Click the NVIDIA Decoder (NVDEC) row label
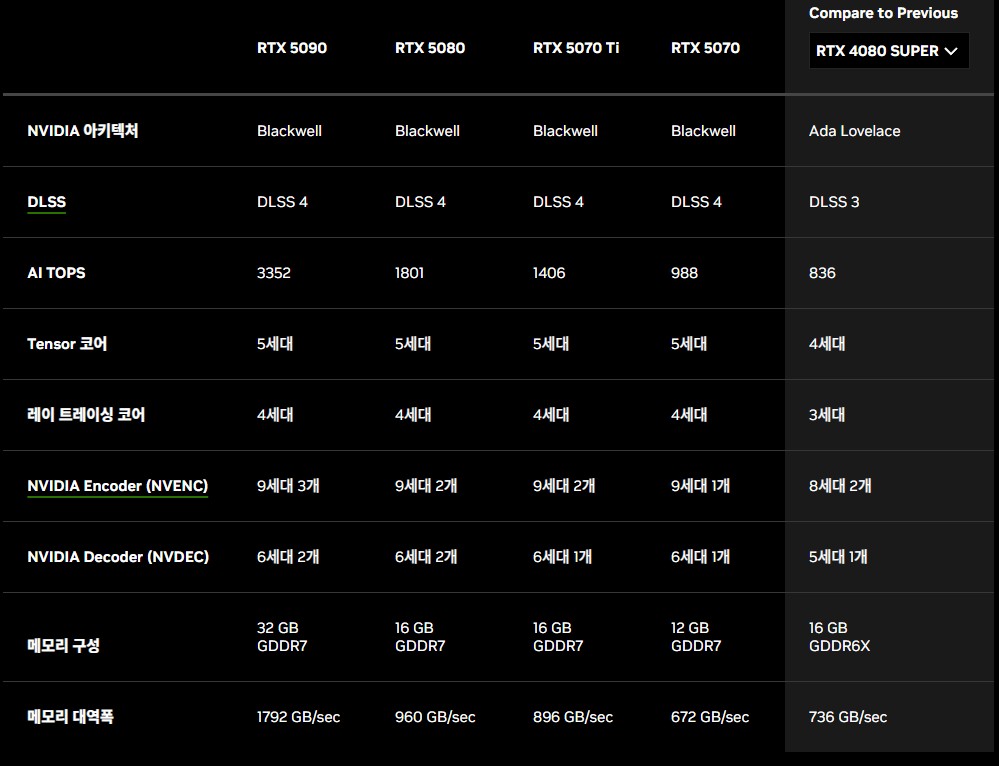This screenshot has height=766, width=999. point(118,557)
